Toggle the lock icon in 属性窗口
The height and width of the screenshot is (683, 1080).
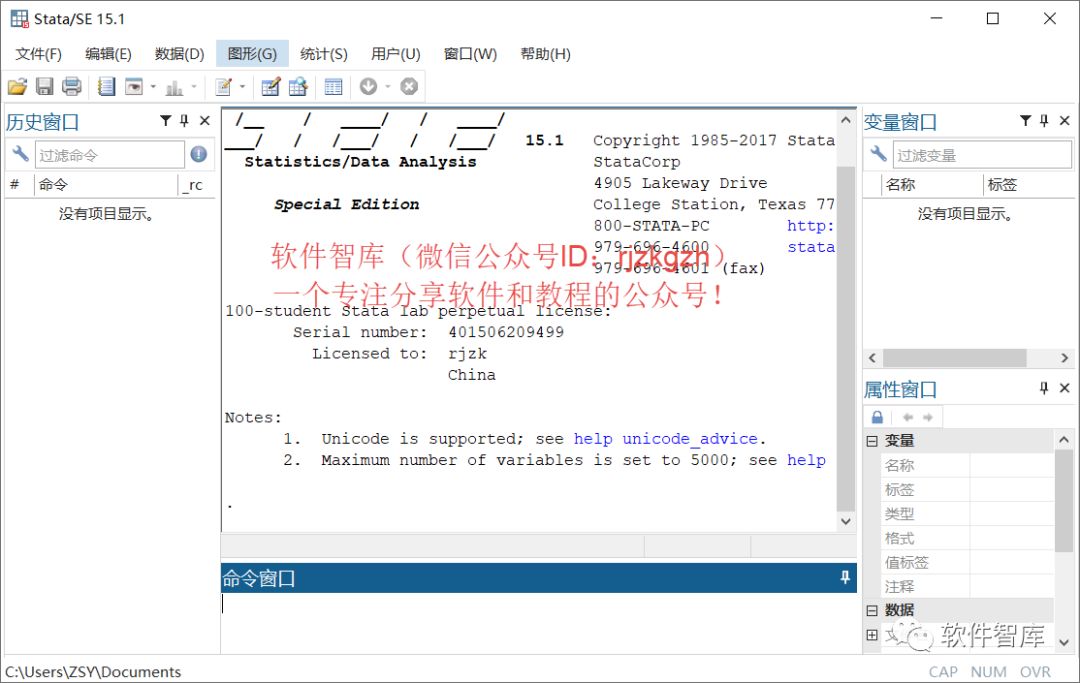coord(877,417)
